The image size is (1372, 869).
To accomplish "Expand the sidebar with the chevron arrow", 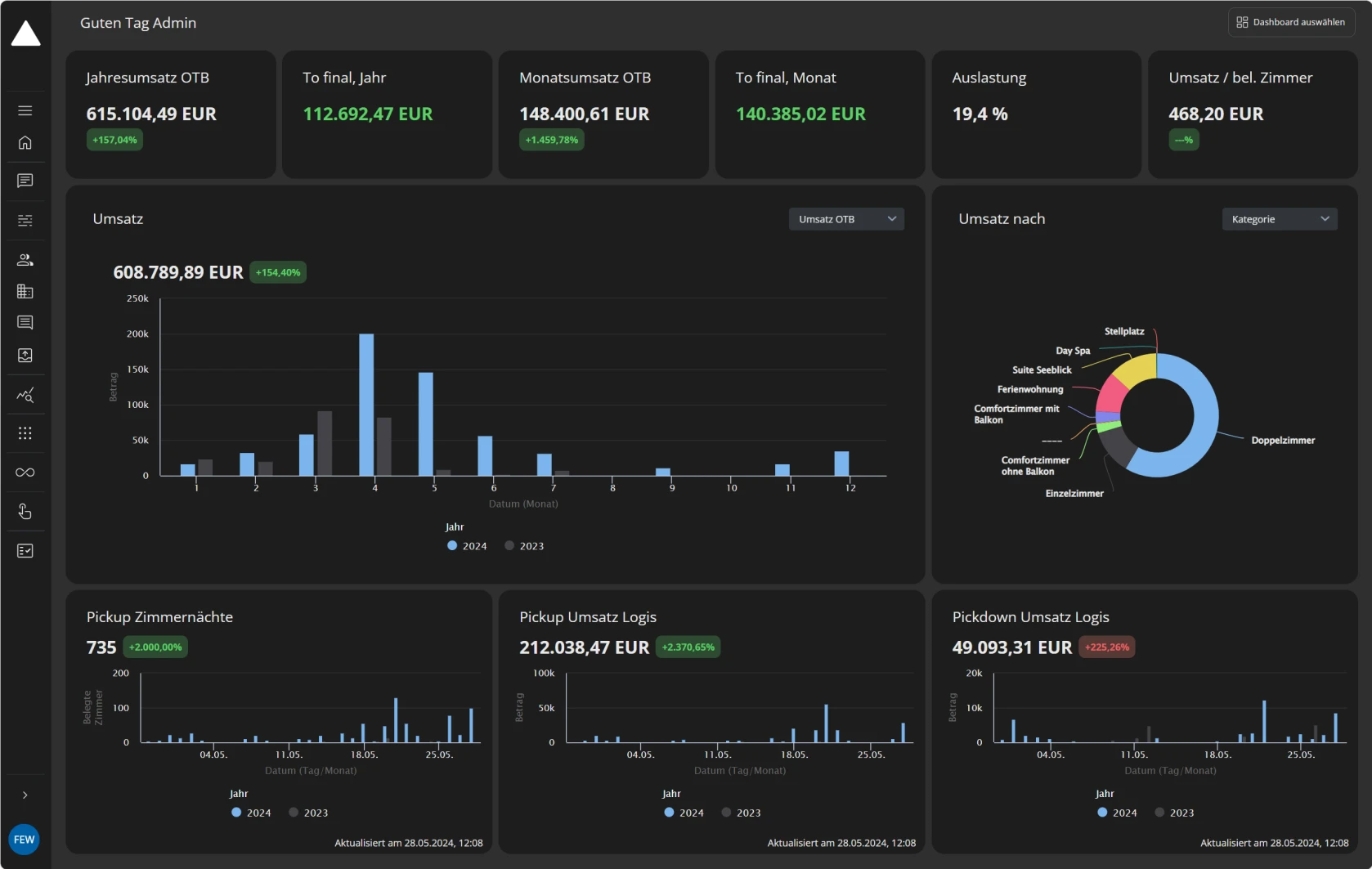I will (25, 794).
